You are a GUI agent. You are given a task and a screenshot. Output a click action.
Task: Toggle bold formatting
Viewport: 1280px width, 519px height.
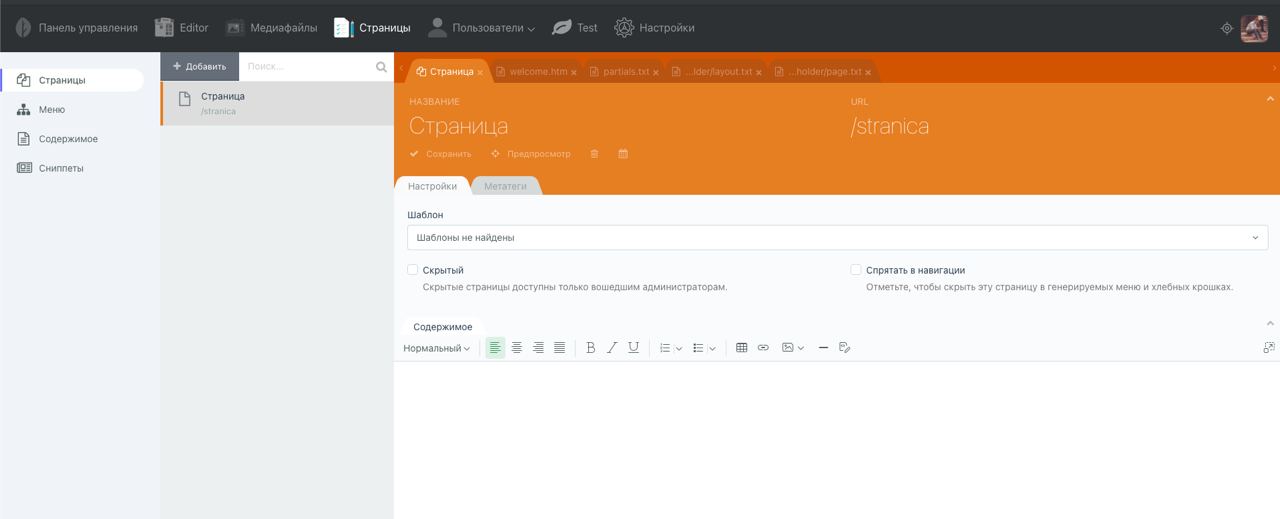[590, 348]
